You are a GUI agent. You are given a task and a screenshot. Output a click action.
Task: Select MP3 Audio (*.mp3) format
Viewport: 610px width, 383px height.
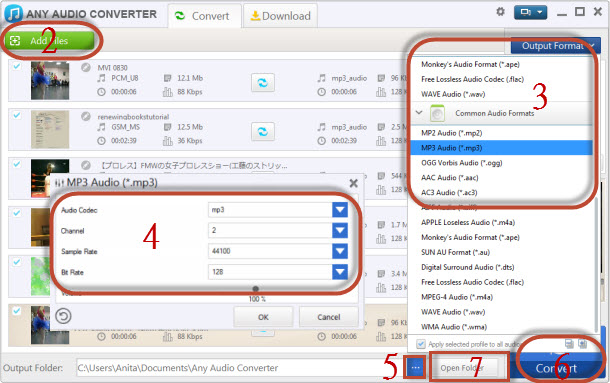[x=501, y=148]
